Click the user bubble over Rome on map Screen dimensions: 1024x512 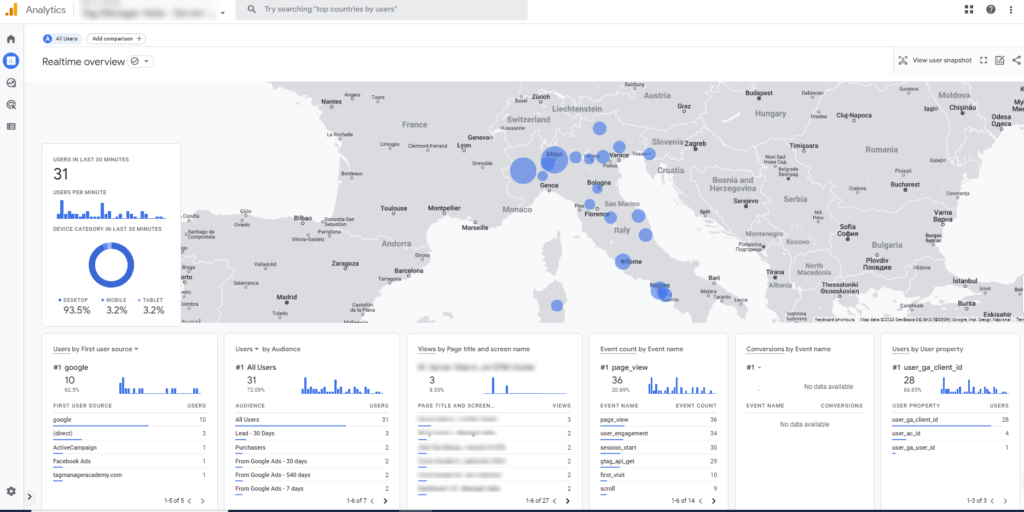point(623,261)
